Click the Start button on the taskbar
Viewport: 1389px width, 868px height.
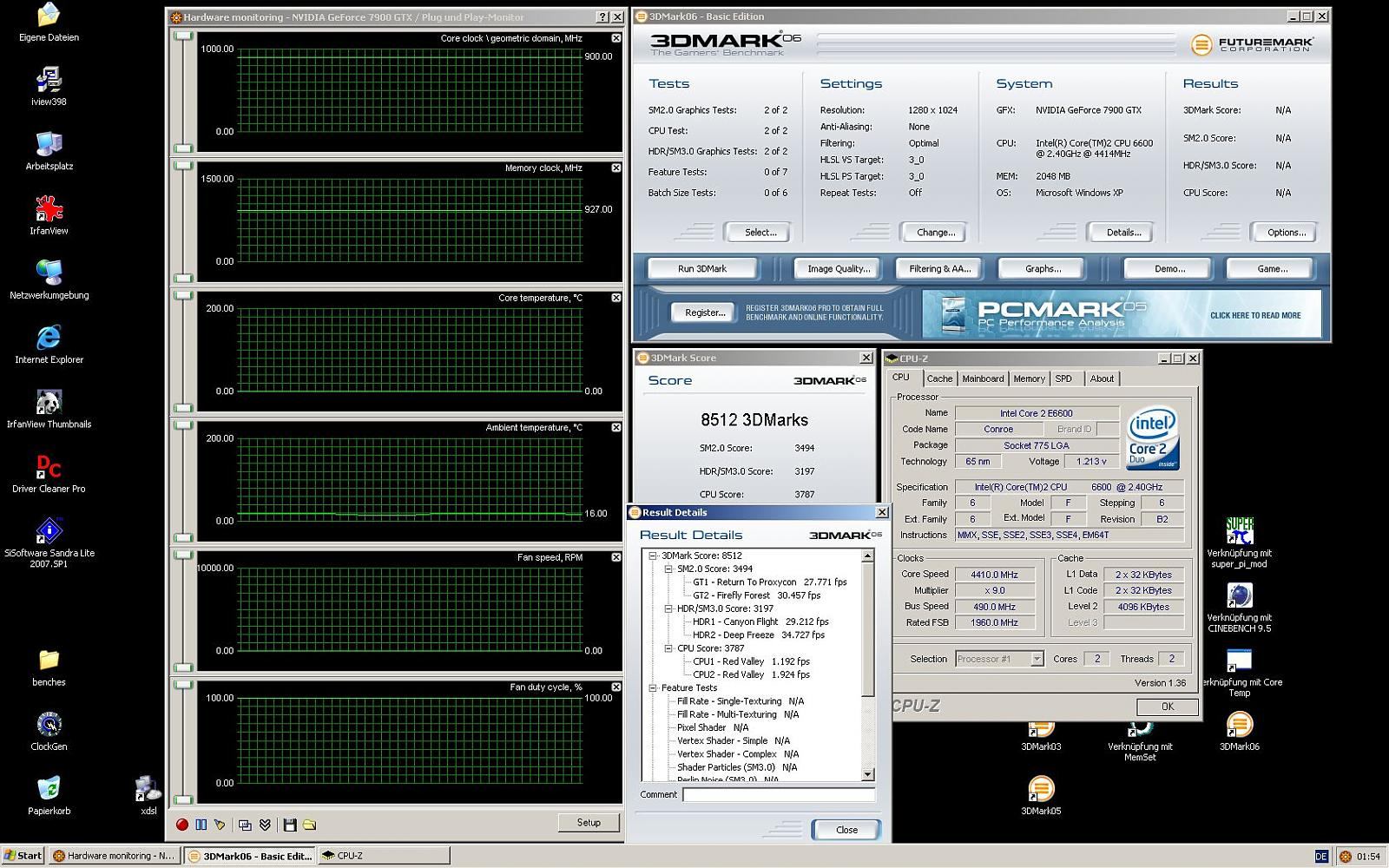coord(23,855)
